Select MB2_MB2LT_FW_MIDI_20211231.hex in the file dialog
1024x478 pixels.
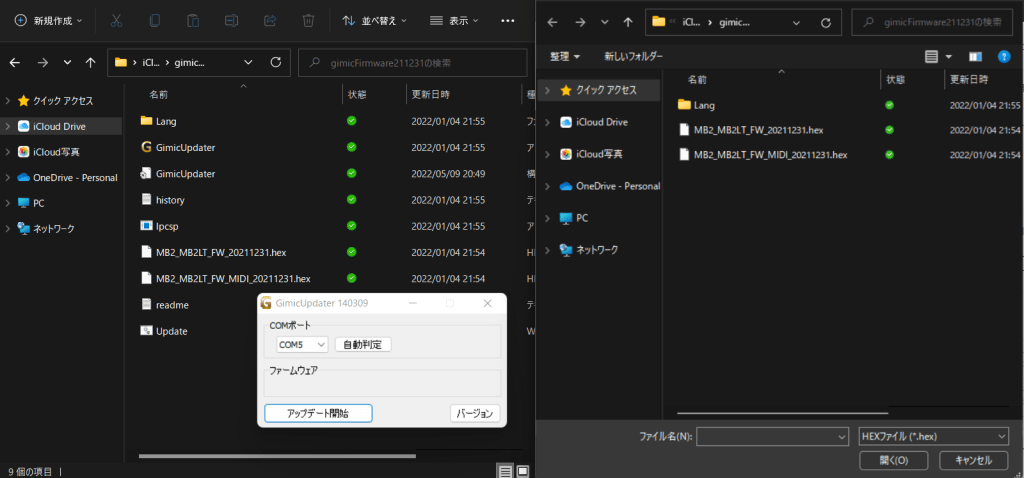point(770,155)
